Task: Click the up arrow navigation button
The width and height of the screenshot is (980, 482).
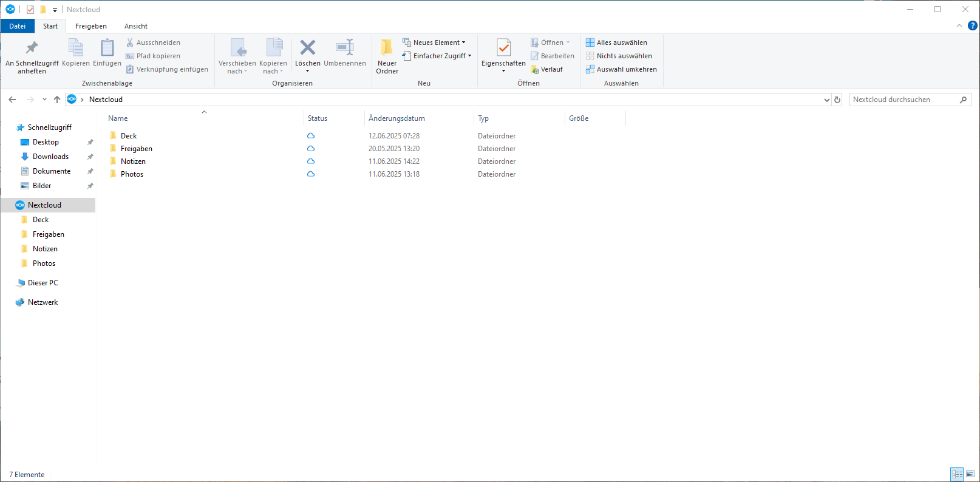Action: [x=57, y=100]
